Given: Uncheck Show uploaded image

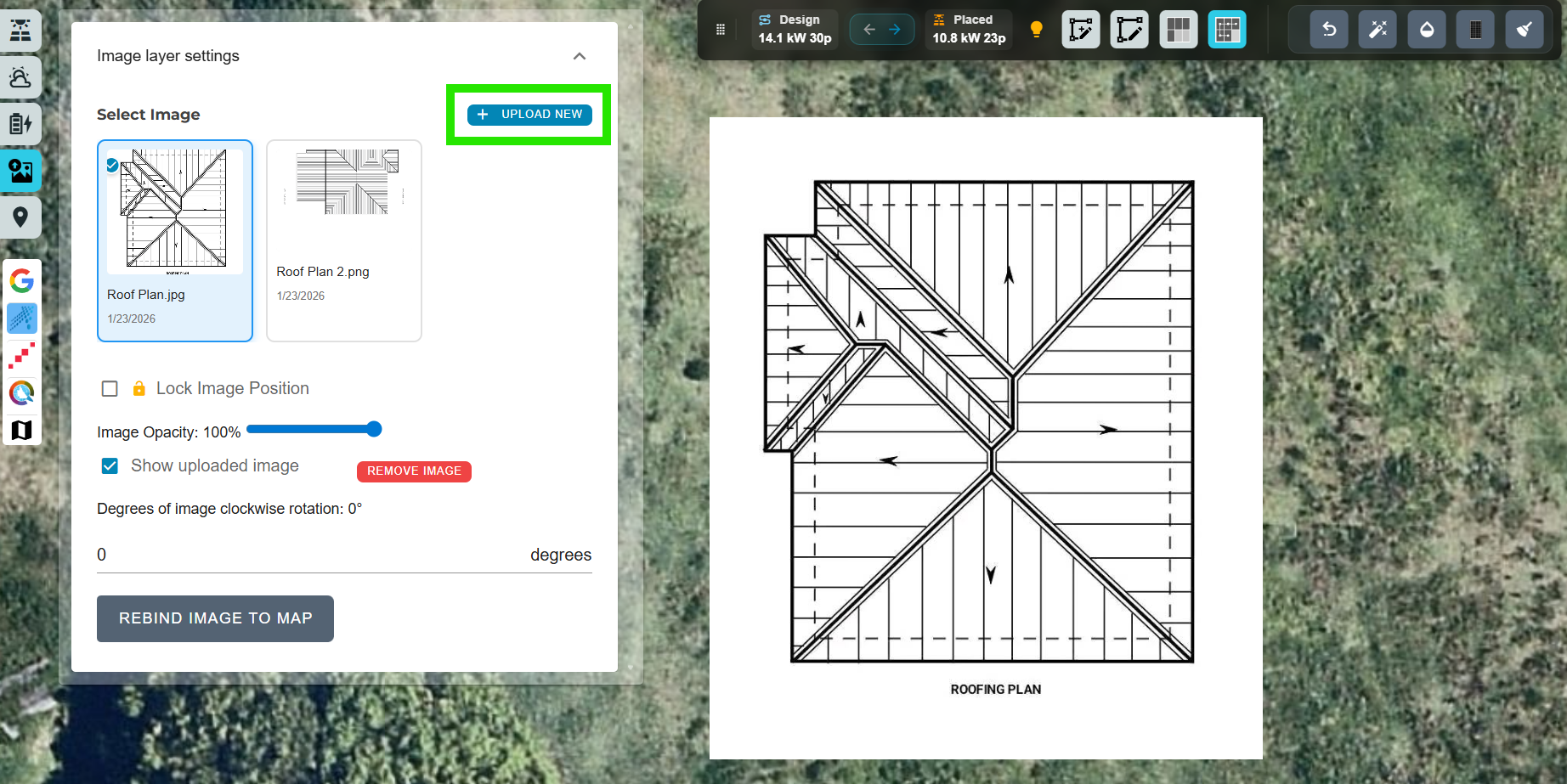Looking at the screenshot, I should click(110, 466).
